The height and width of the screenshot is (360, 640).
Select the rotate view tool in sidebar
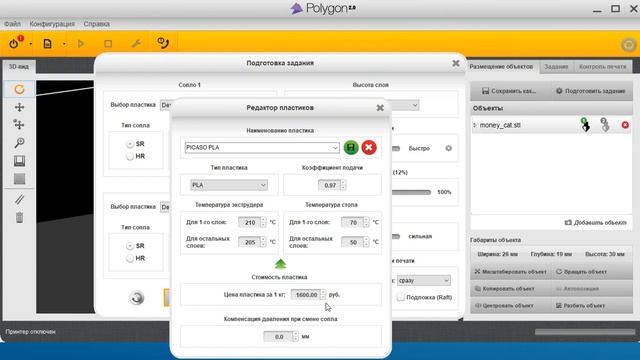click(19, 89)
